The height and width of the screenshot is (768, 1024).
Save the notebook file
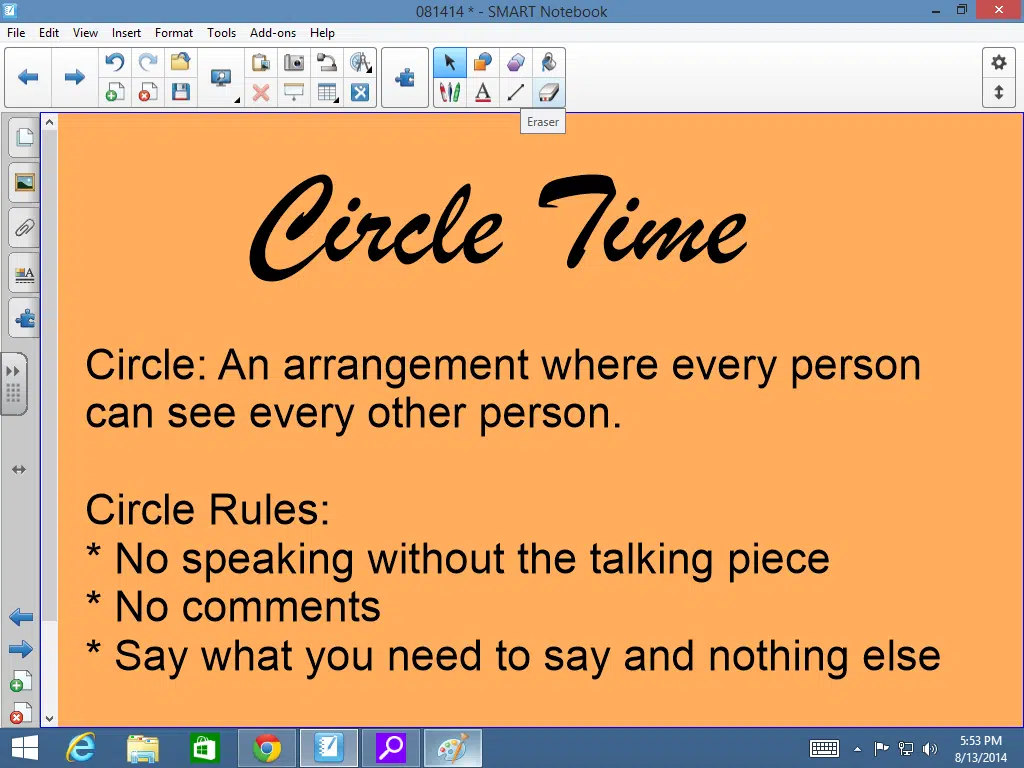180,92
